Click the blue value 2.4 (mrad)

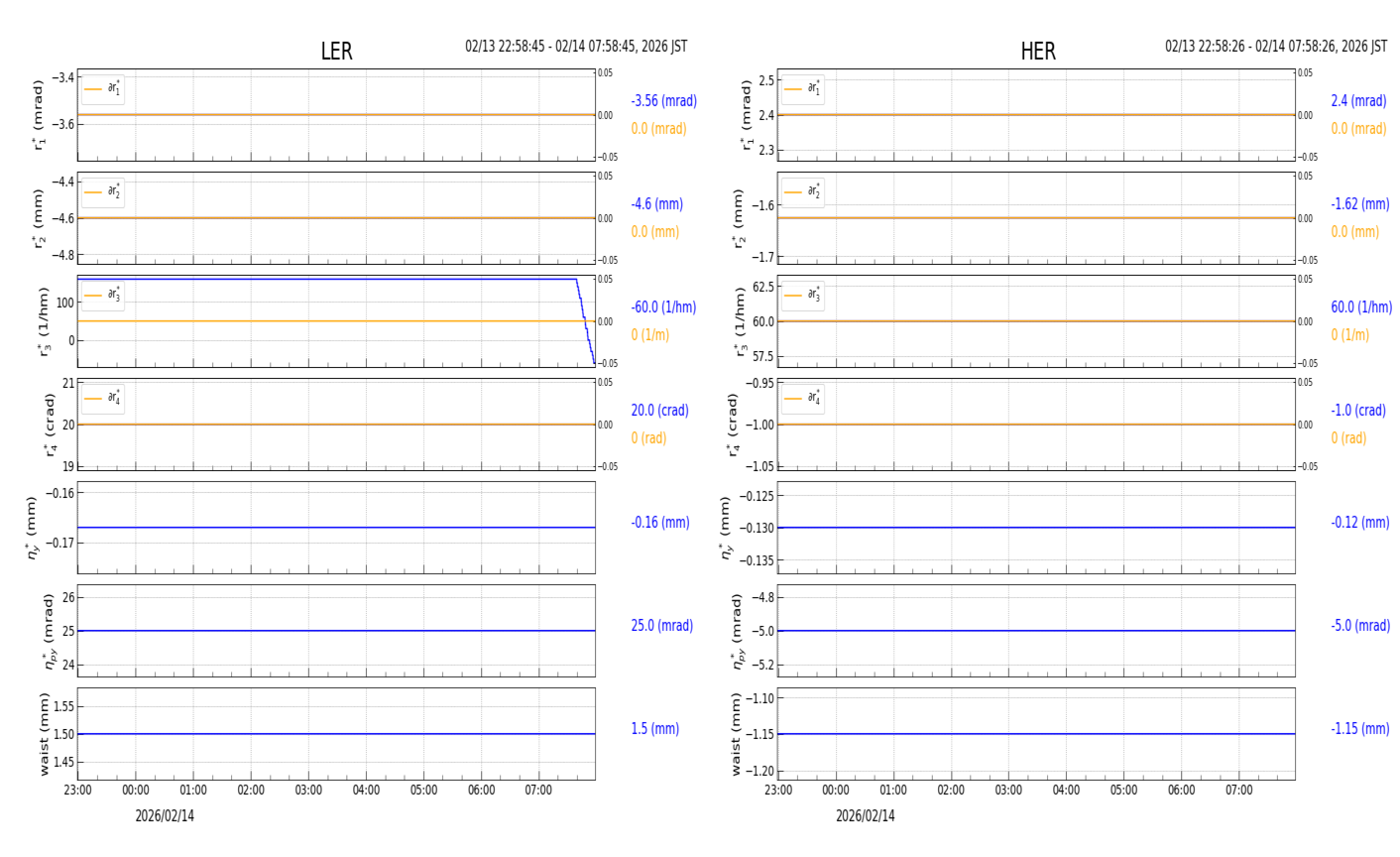pos(1358,101)
